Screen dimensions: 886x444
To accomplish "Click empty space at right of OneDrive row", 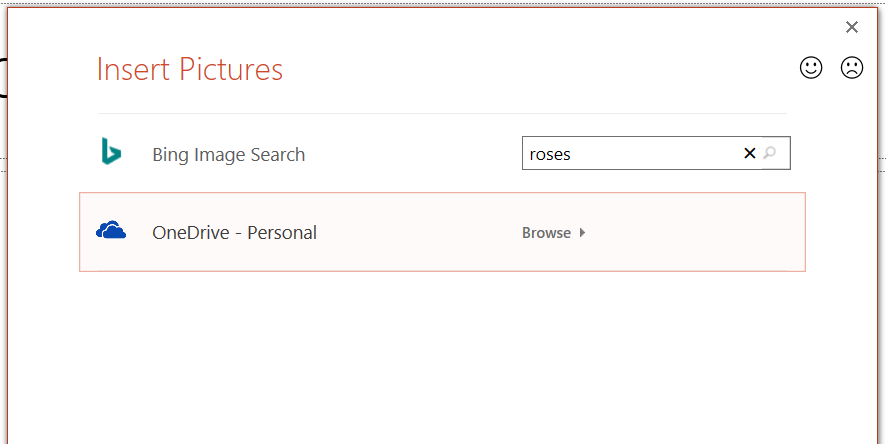I will point(700,233).
